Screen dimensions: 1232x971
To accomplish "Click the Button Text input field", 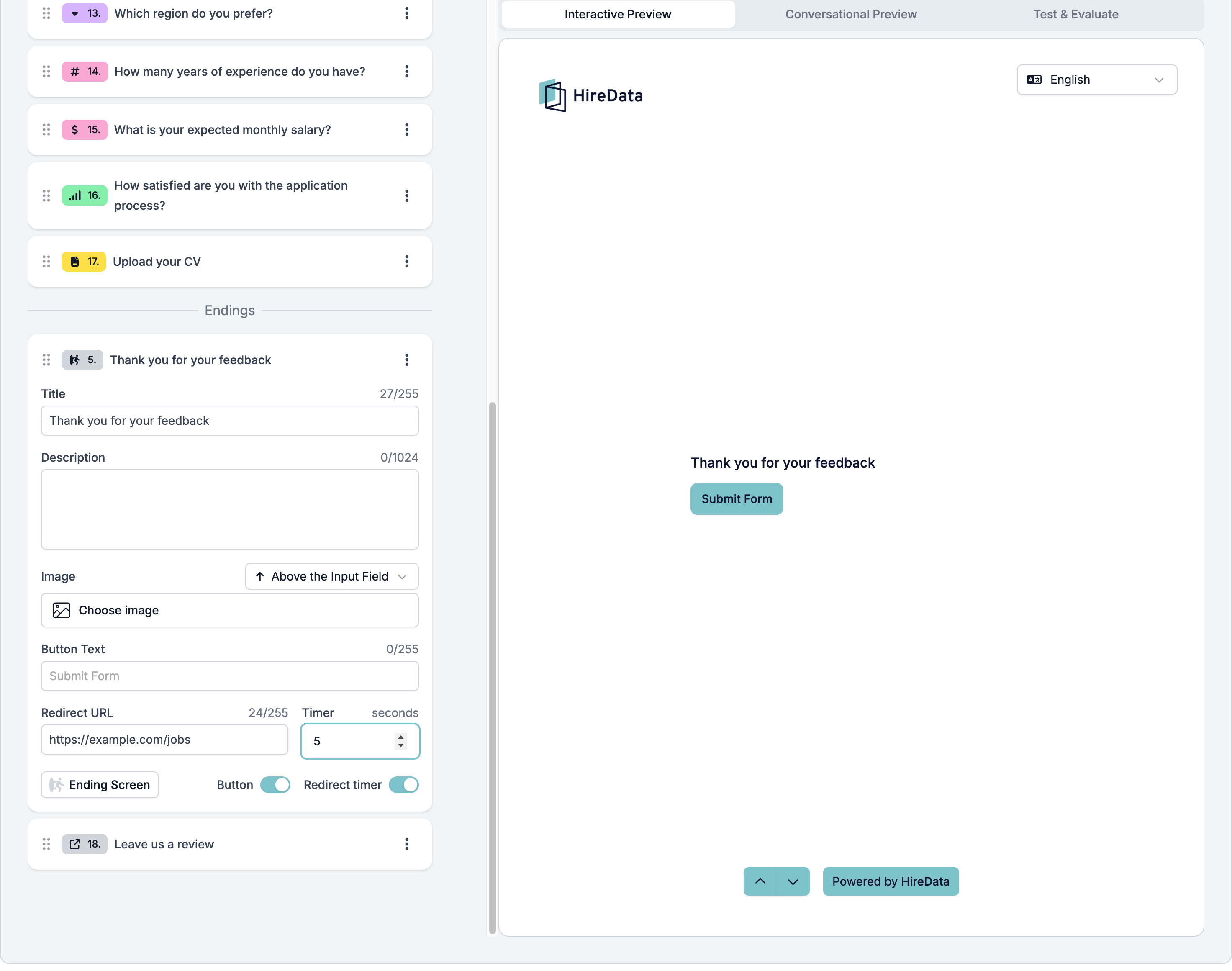I will tap(230, 676).
